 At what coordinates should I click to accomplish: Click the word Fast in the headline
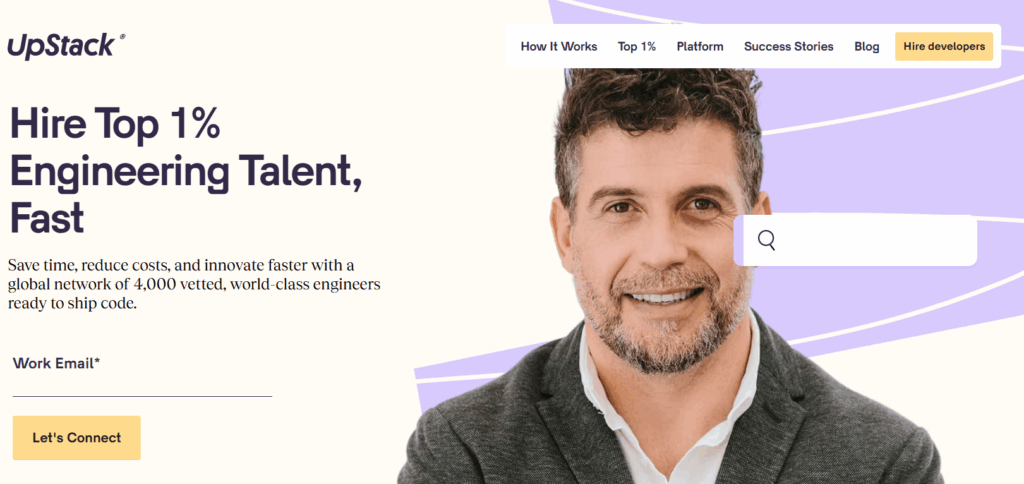pyautogui.click(x=47, y=218)
